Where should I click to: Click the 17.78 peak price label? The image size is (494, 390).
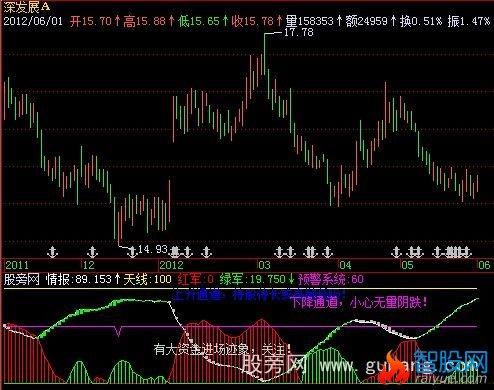299,32
